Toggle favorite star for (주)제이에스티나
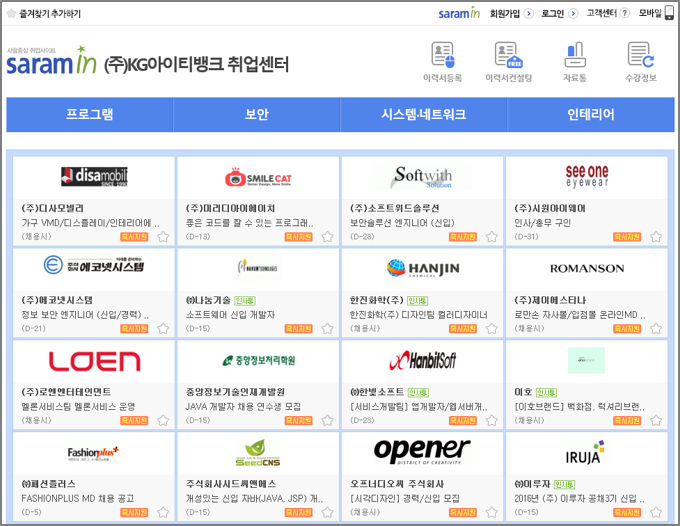The width and height of the screenshot is (680, 526). coord(656,329)
